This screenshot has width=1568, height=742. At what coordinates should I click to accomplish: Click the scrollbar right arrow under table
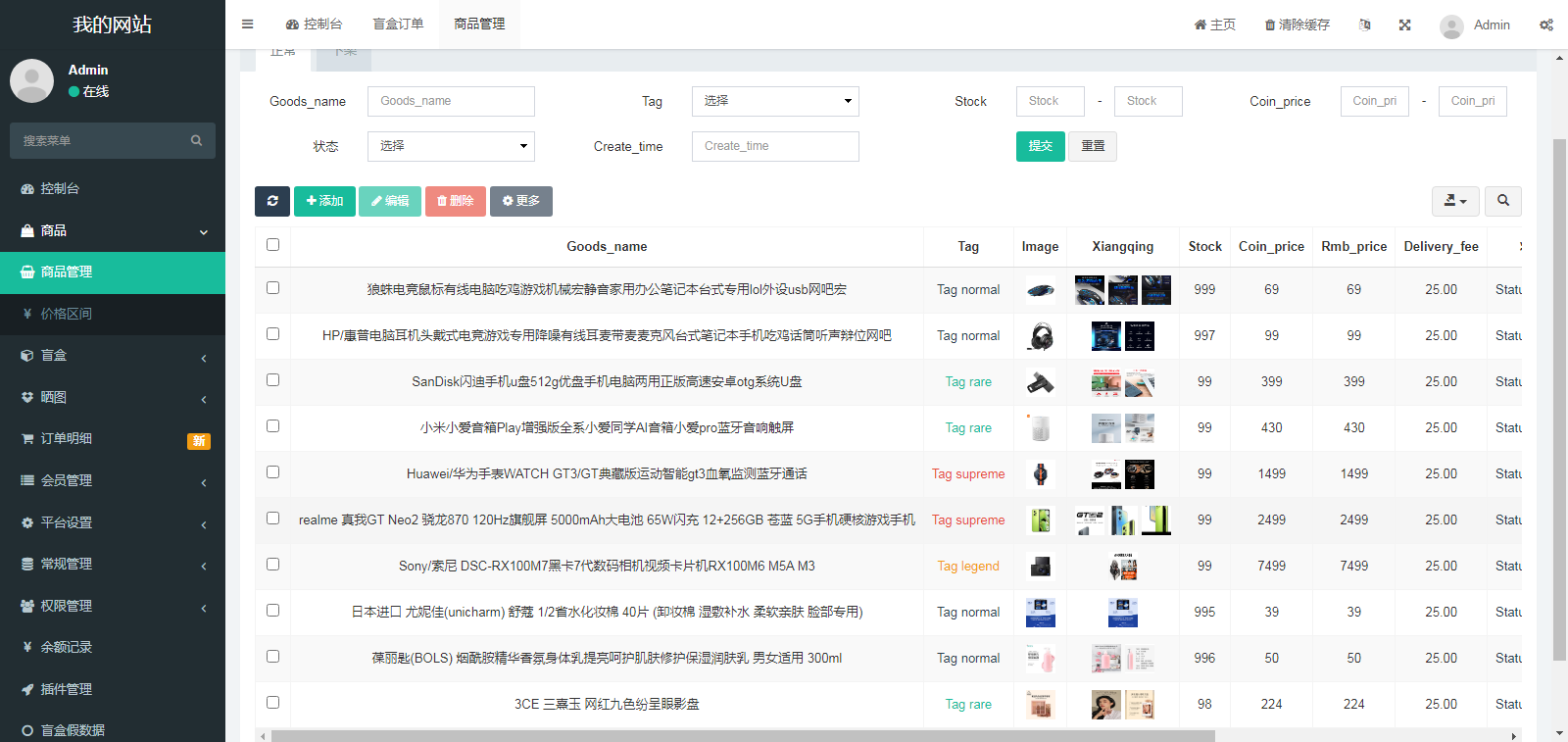[x=1514, y=736]
